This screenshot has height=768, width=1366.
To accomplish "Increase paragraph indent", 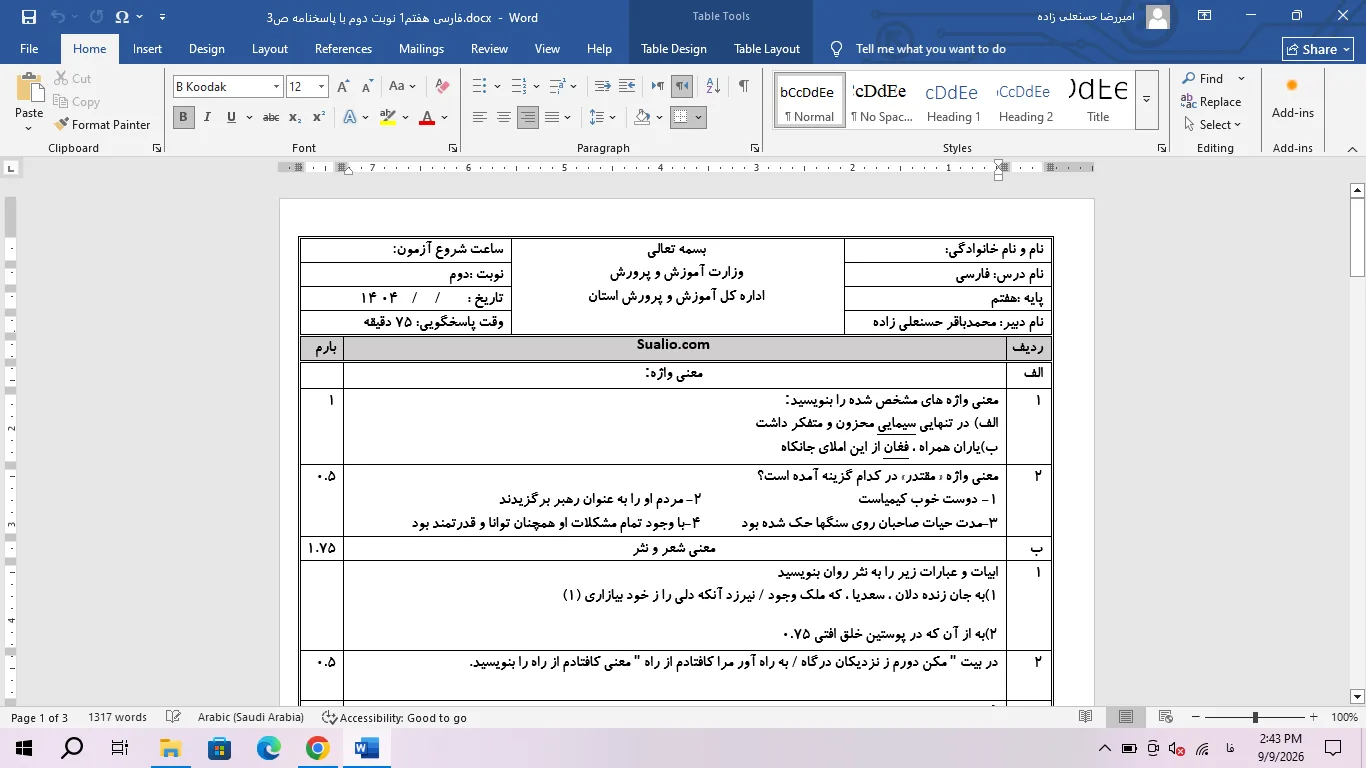I will coord(629,87).
